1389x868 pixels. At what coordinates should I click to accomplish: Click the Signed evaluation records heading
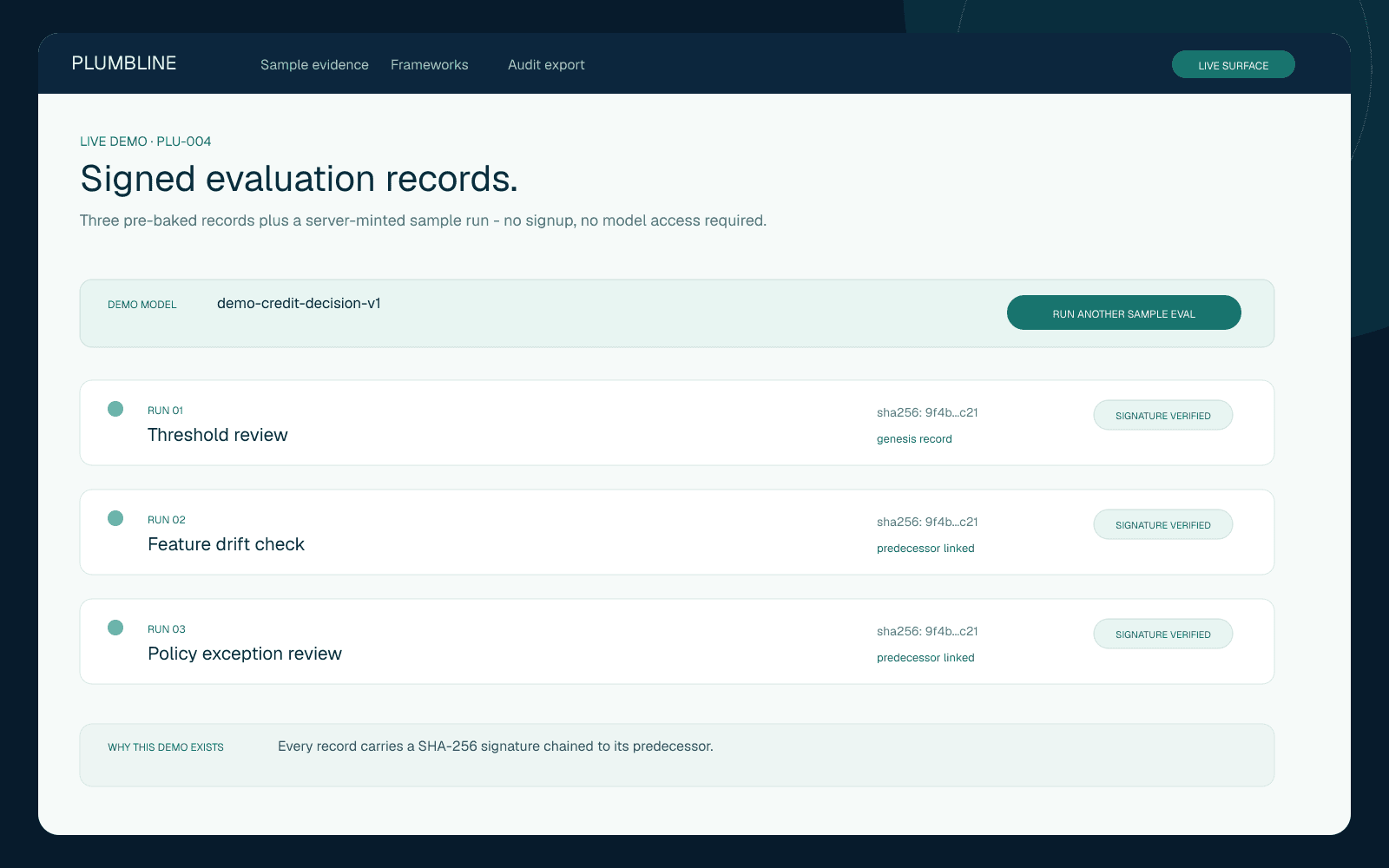(299, 179)
